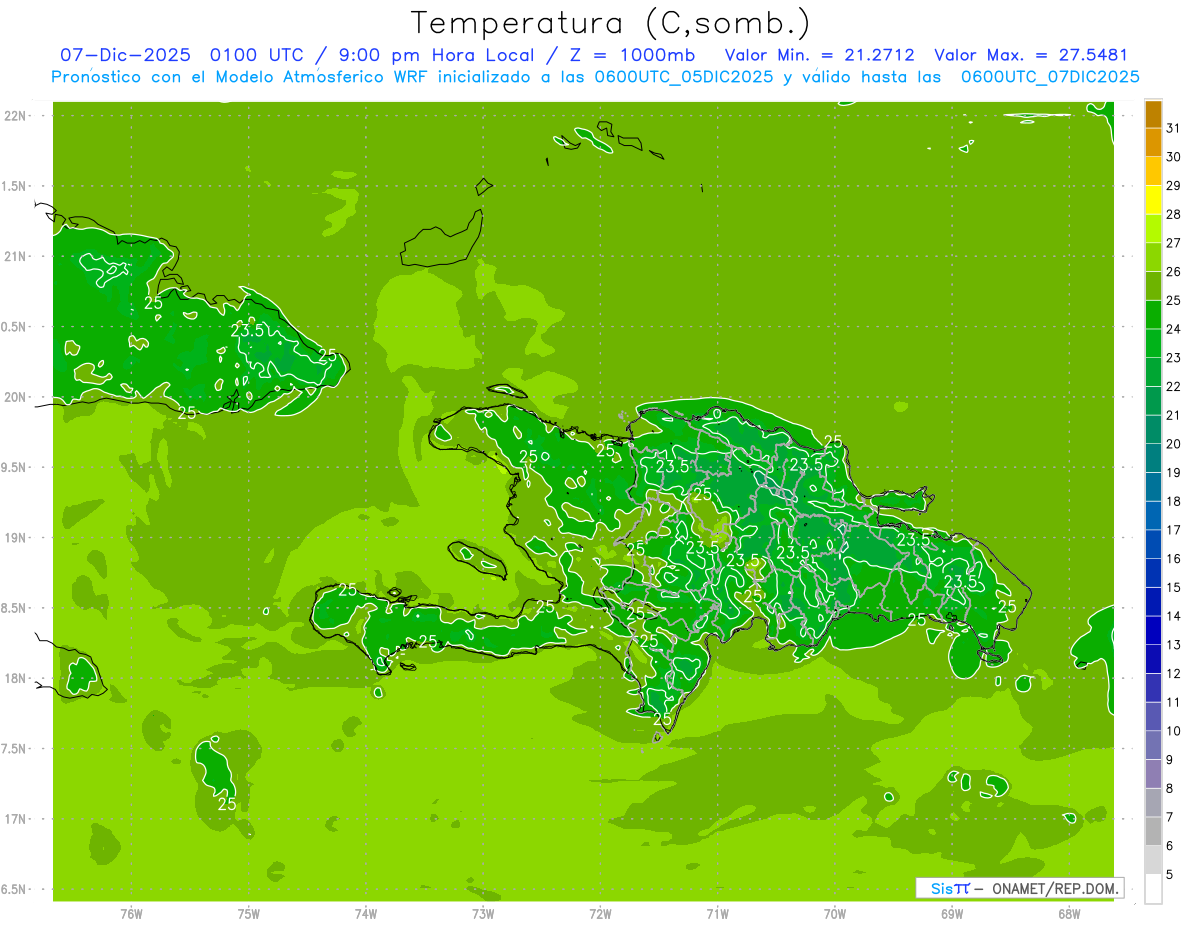The height and width of the screenshot is (927, 1200).
Task: Click the "76W" longitude axis label
Action: pyautogui.click(x=131, y=913)
